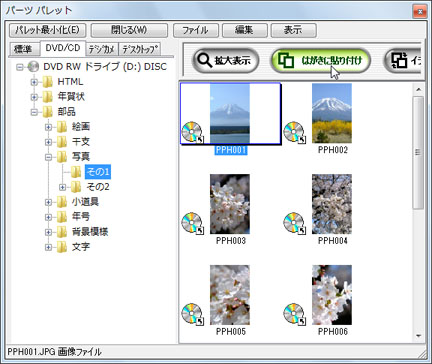432x364 pixels.
Task: Expand the 小道具 folder node
Action: tap(48, 202)
